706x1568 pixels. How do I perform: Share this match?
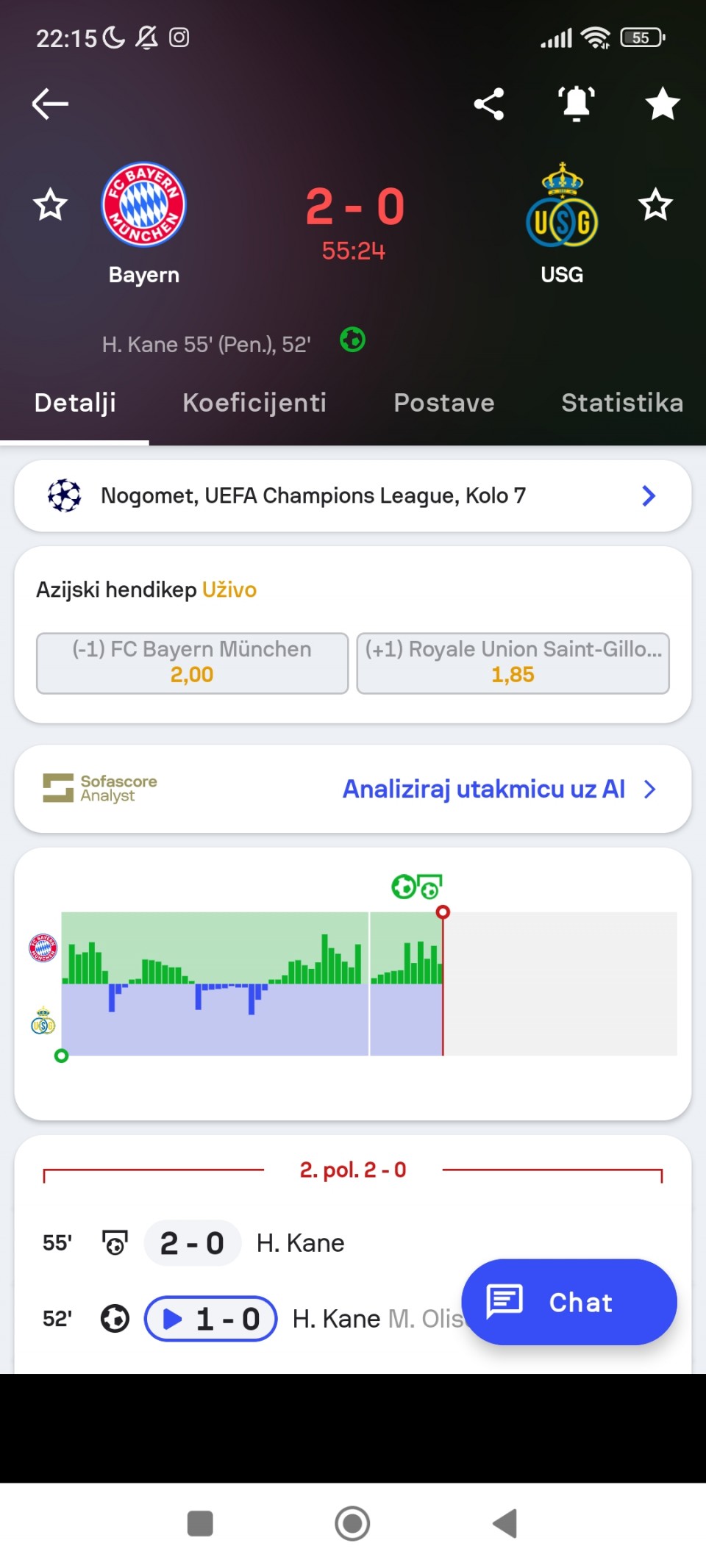click(489, 104)
